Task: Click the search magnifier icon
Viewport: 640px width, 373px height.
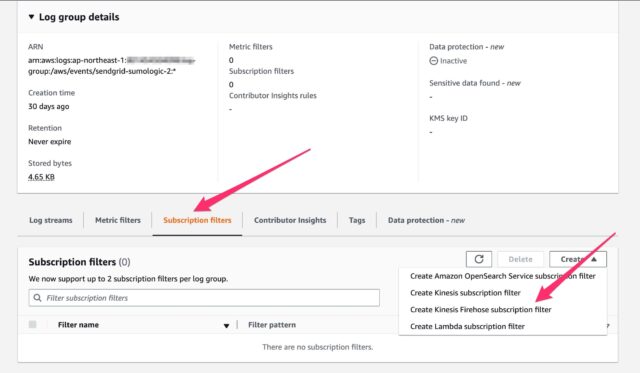Action: pos(37,298)
